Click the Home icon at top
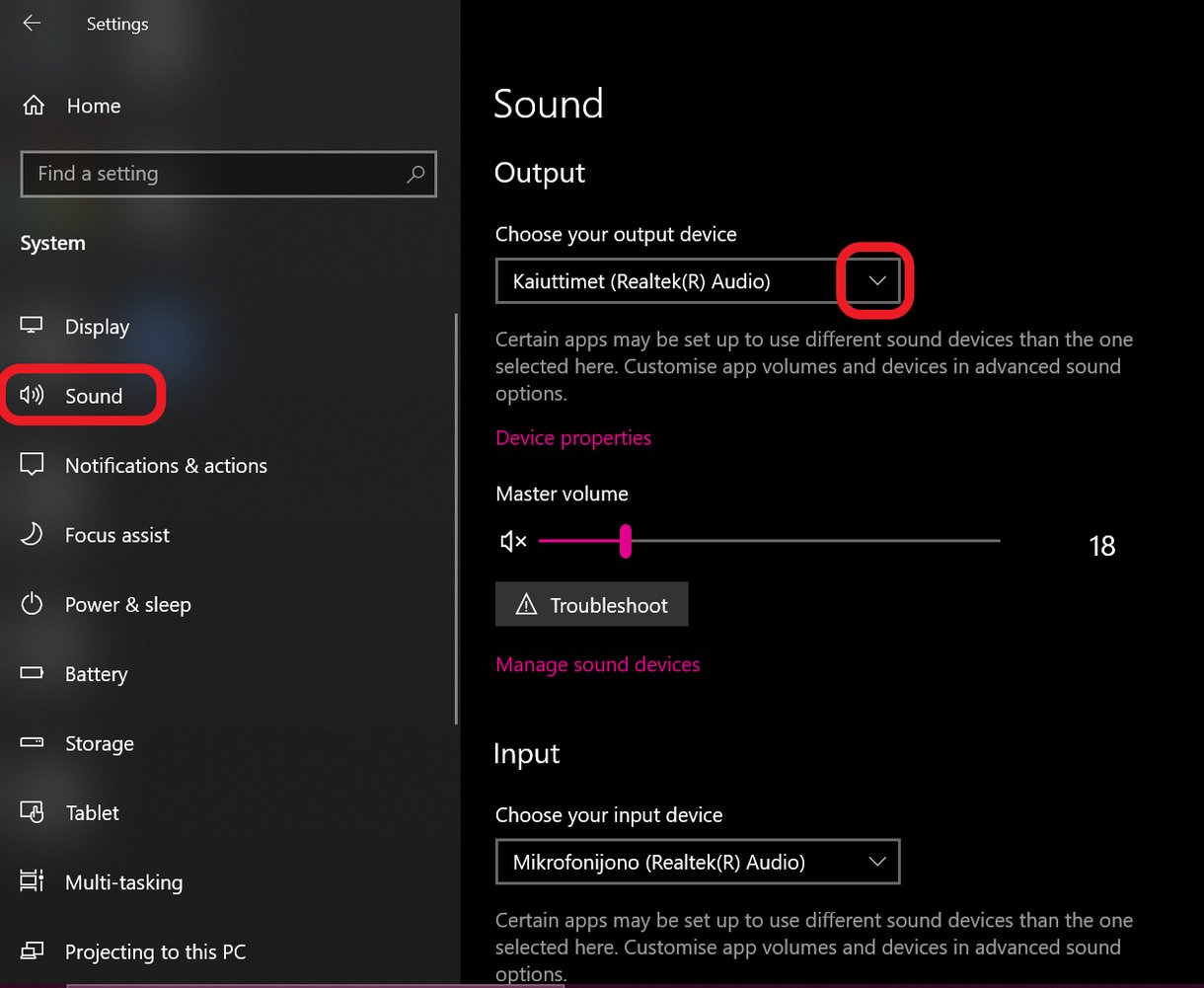Viewport: 1204px width, 988px height. pyautogui.click(x=33, y=105)
